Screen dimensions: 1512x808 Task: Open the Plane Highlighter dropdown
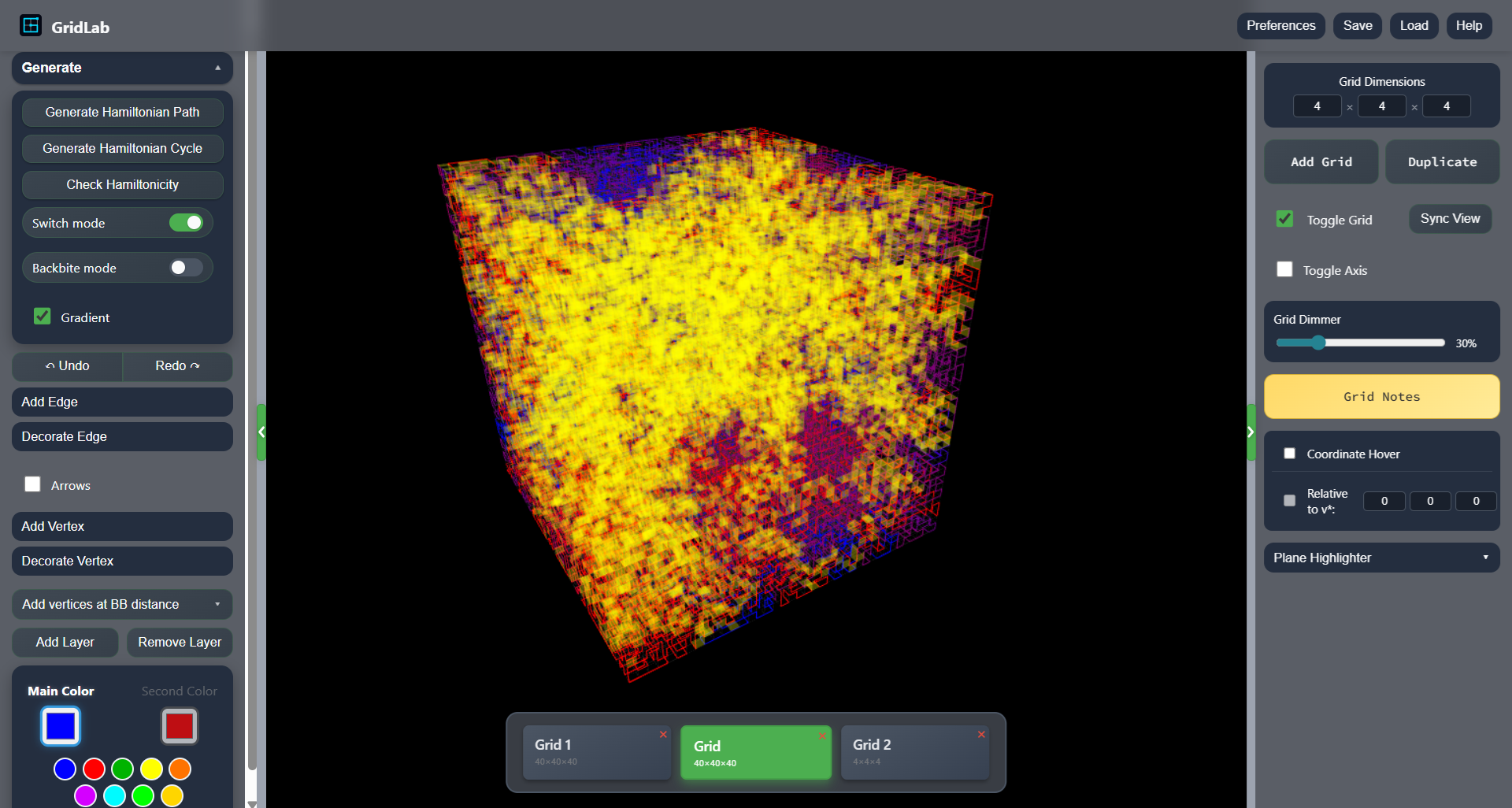(x=1381, y=558)
